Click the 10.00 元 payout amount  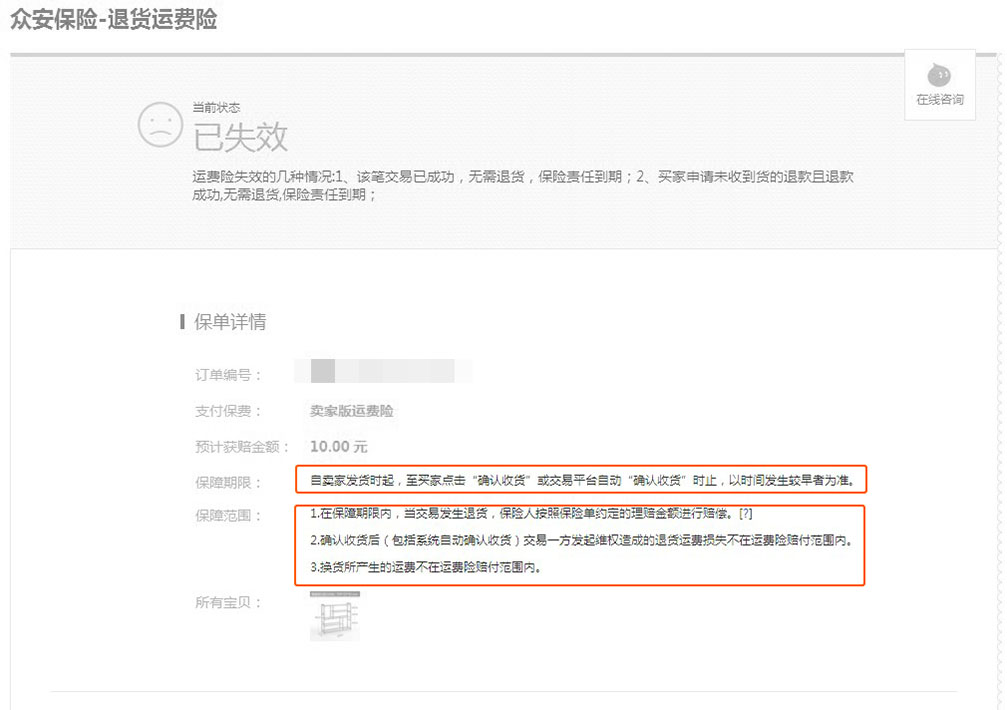pyautogui.click(x=338, y=447)
